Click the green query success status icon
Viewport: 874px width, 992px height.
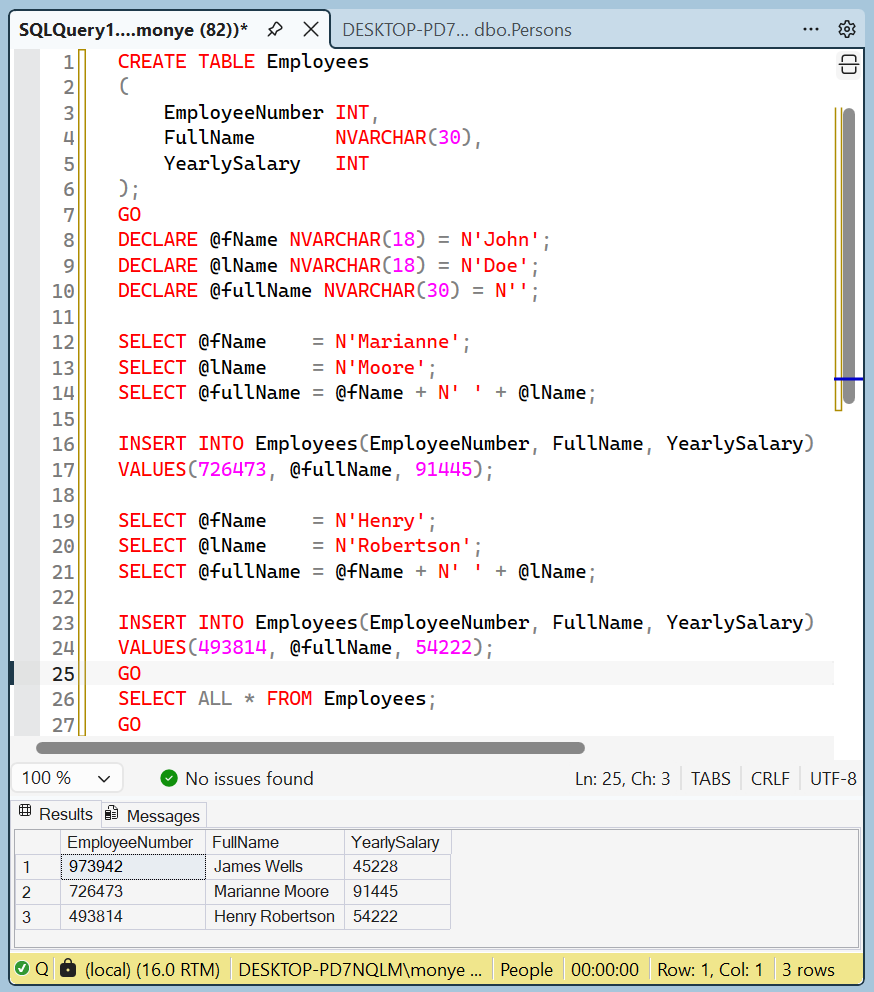click(22, 969)
